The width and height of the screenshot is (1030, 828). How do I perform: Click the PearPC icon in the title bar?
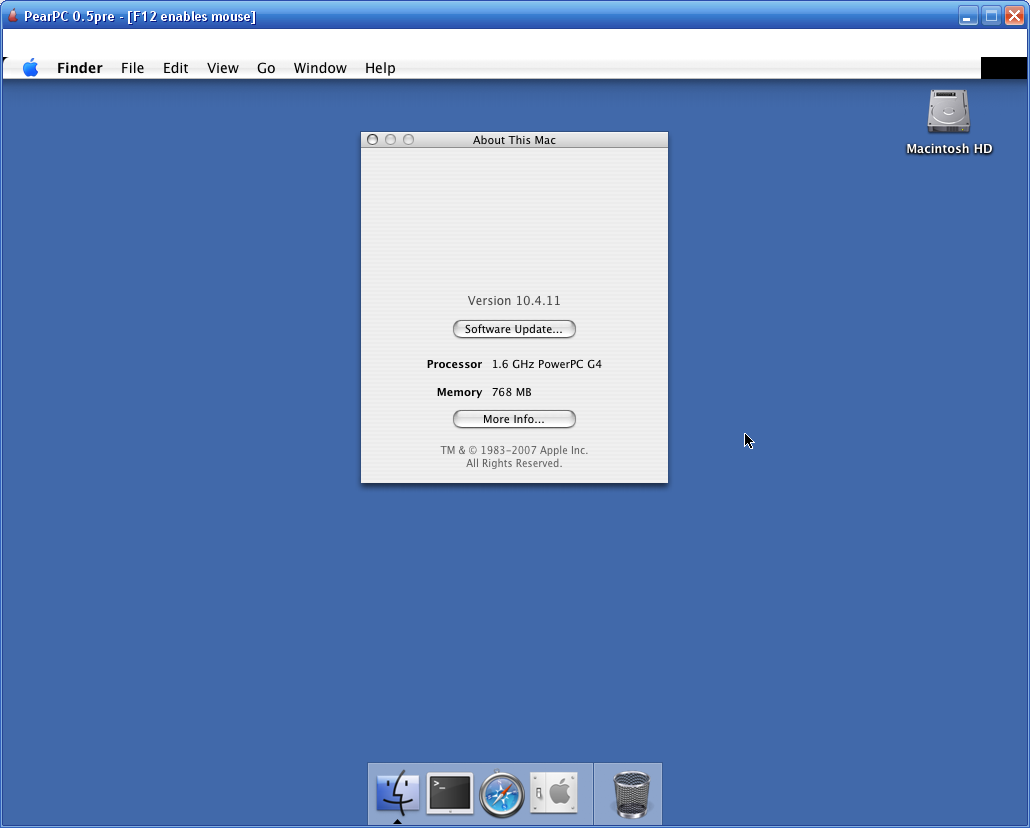click(13, 16)
